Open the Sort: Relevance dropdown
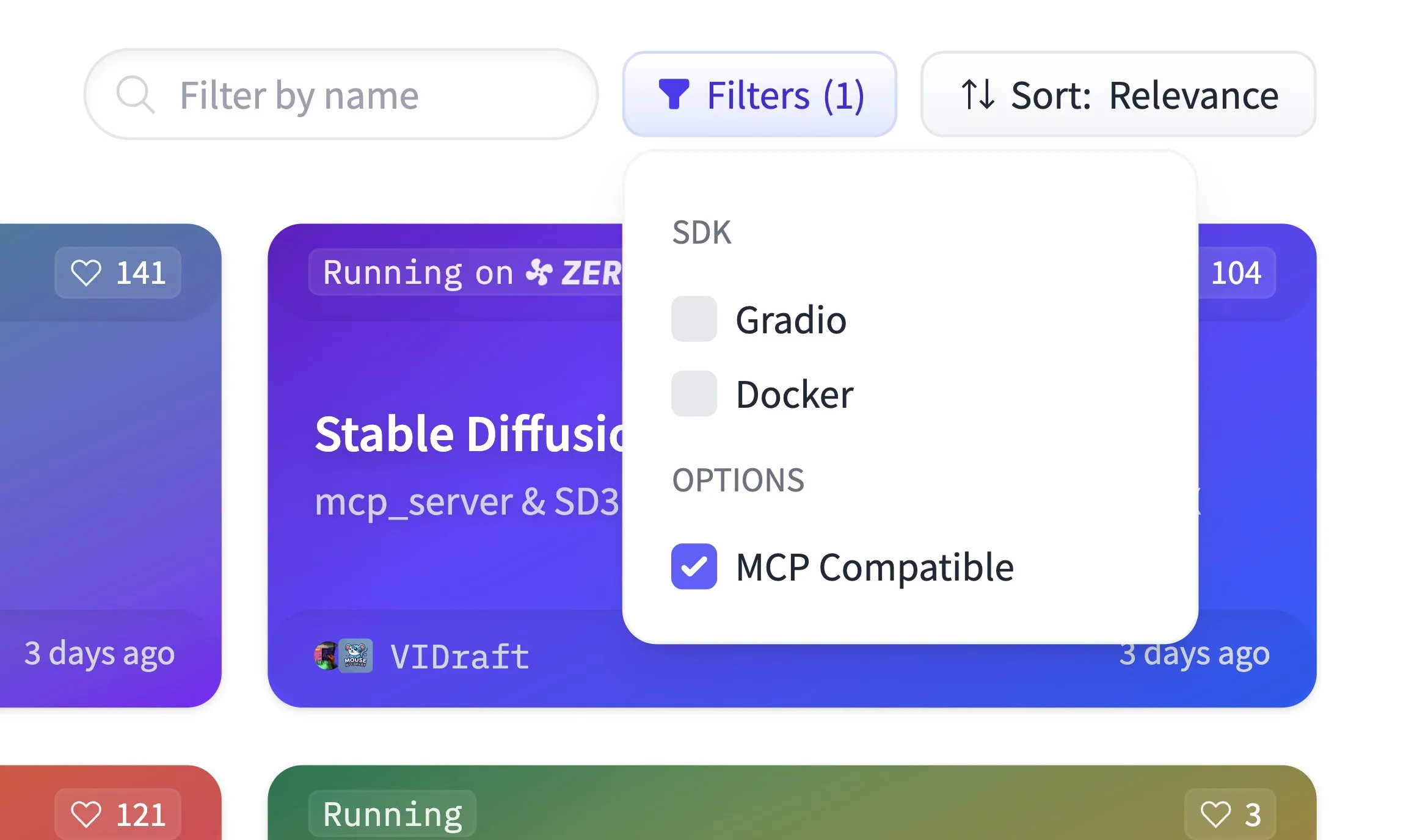 [x=1118, y=95]
